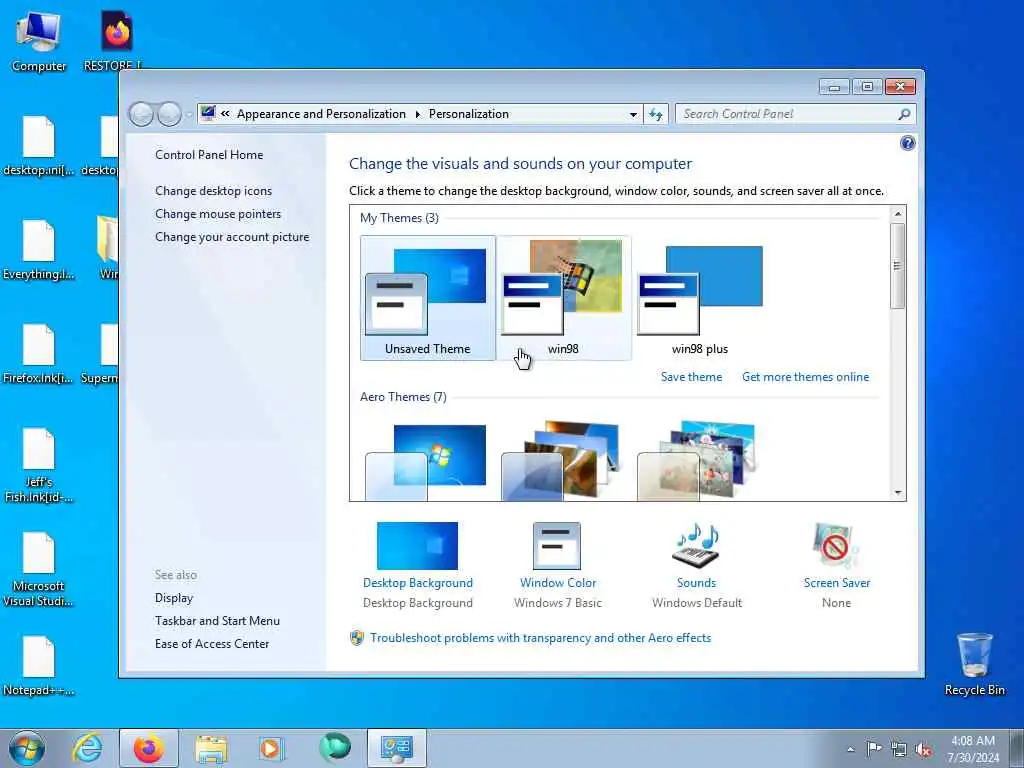Open the Window Color icon
This screenshot has height=768, width=1024.
(x=557, y=546)
